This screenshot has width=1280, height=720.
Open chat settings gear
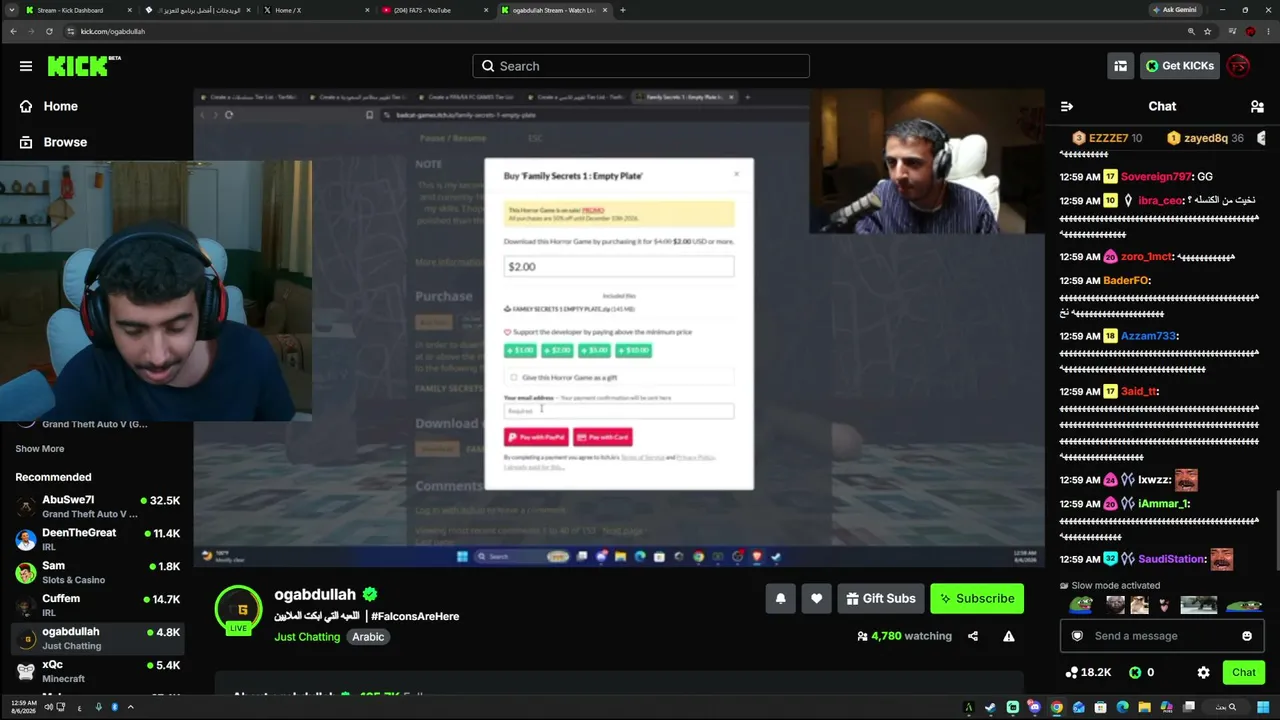1203,673
